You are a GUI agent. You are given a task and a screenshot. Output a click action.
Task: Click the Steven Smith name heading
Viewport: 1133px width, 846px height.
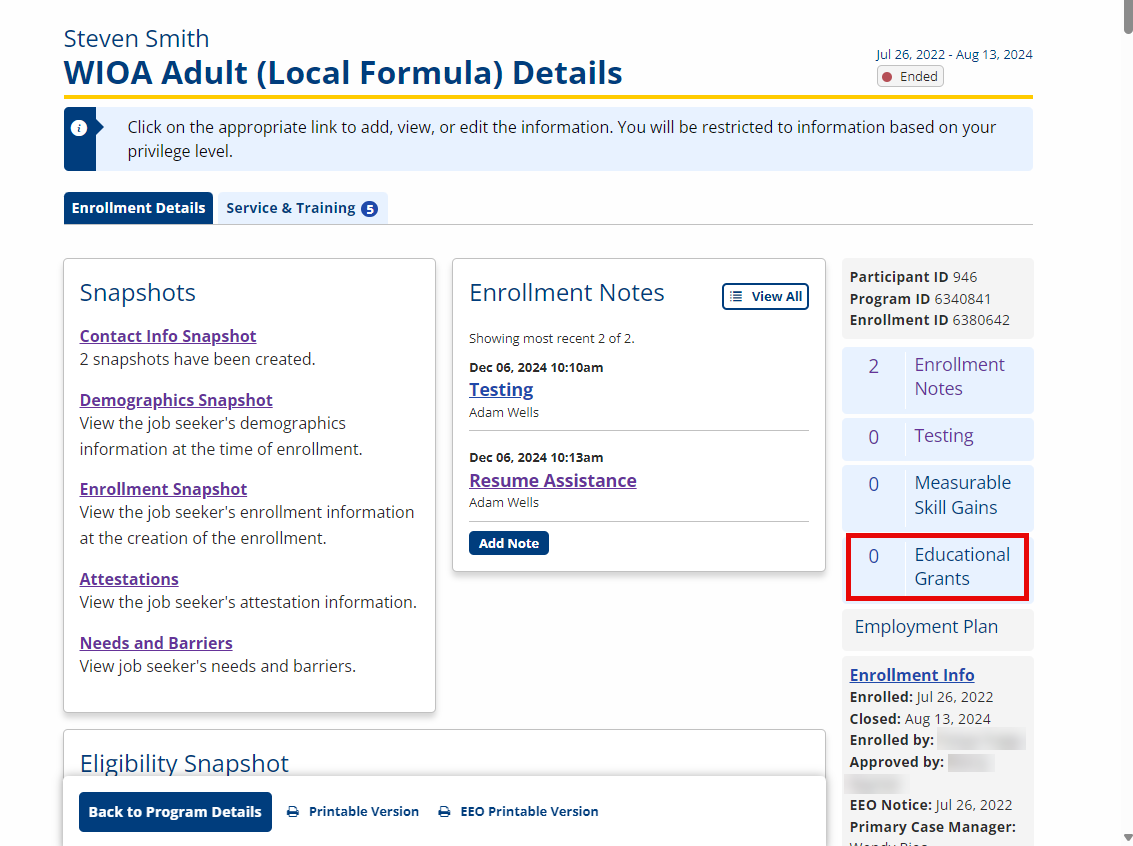pos(137,39)
